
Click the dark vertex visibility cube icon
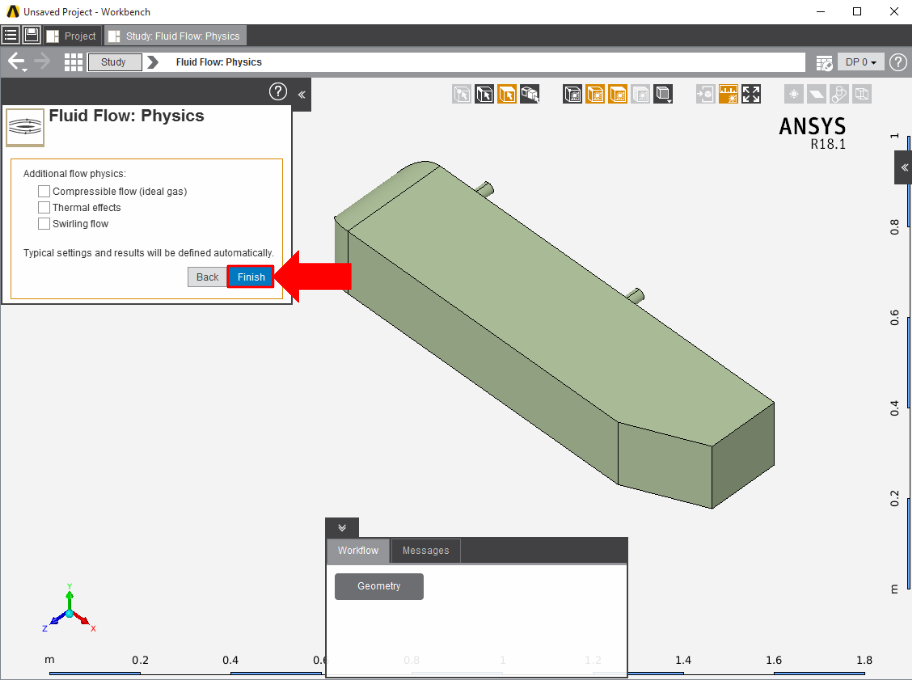point(572,94)
